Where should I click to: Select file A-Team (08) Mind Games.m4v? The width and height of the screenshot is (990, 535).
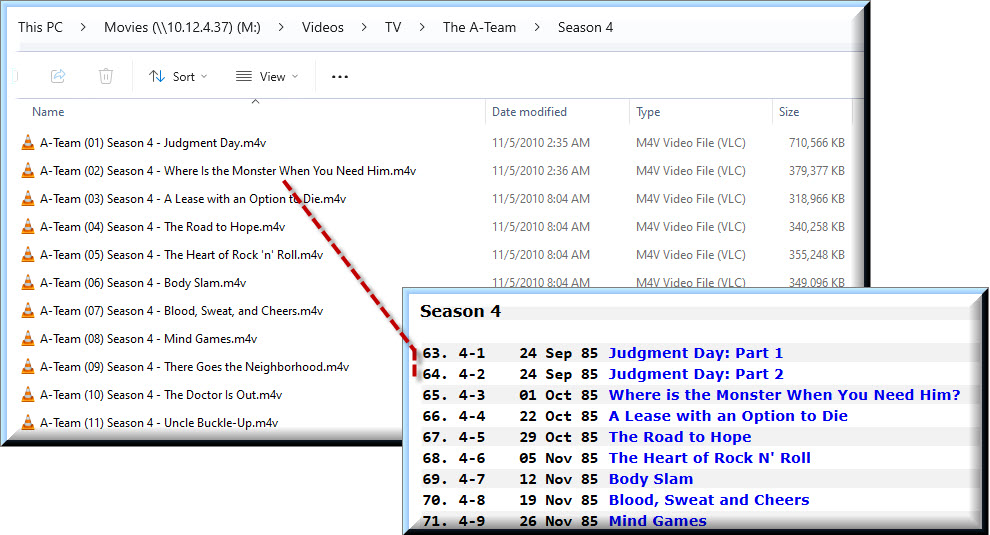(148, 339)
